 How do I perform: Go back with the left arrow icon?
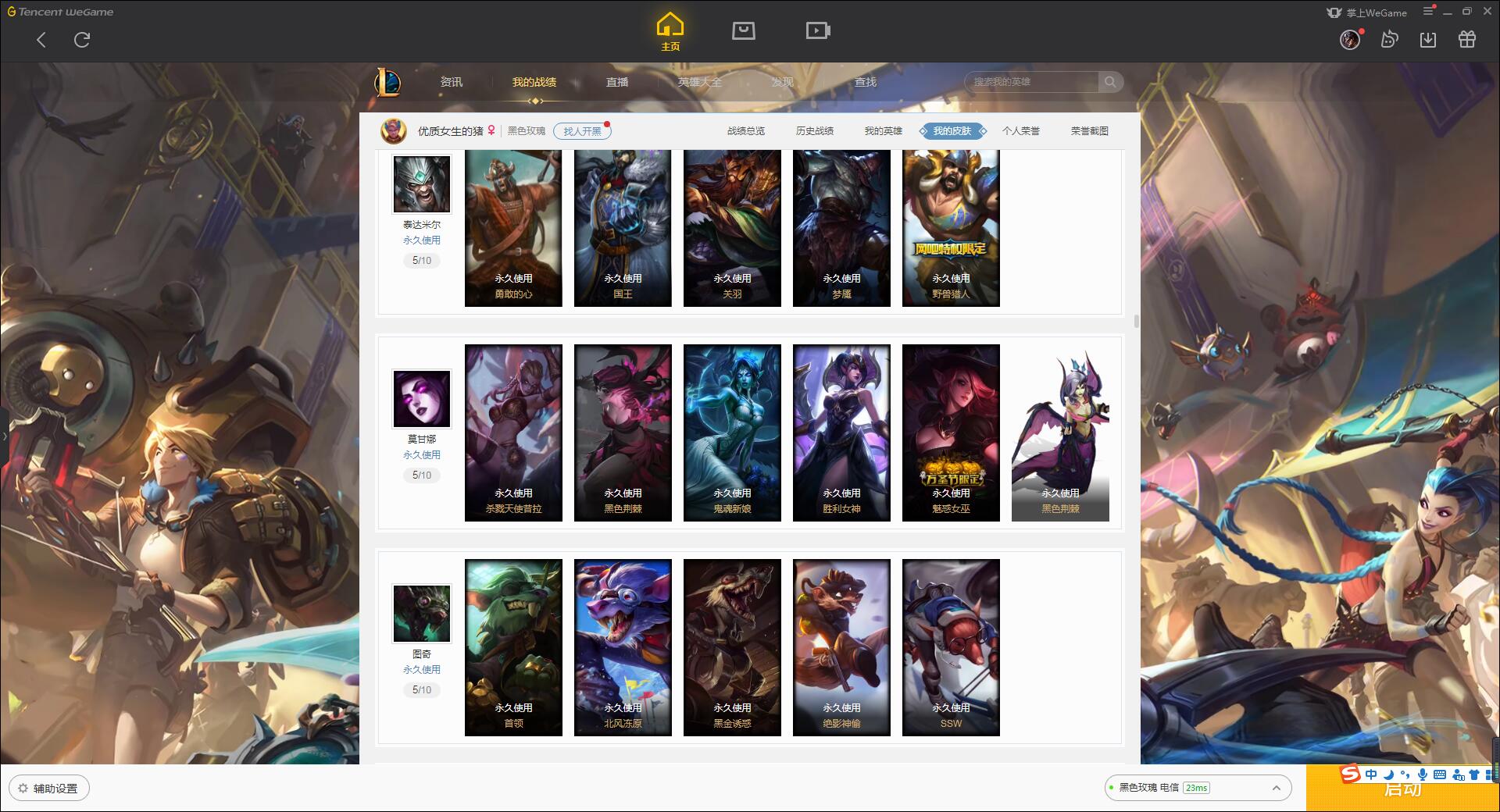pos(41,40)
